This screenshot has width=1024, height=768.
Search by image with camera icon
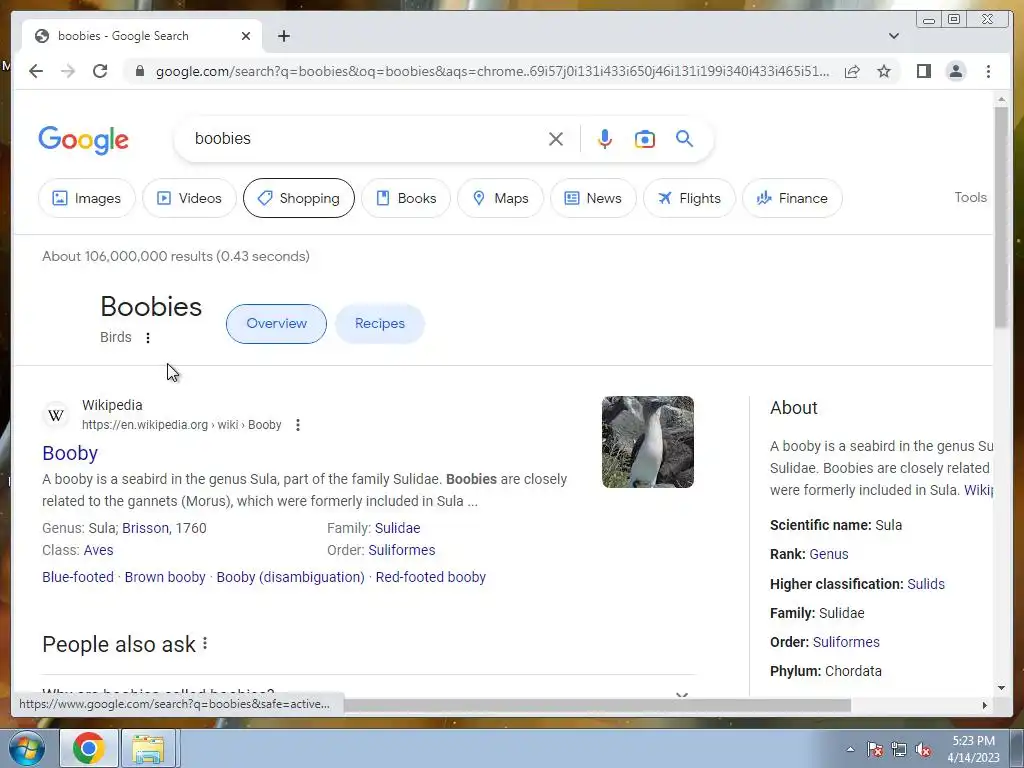coord(645,139)
